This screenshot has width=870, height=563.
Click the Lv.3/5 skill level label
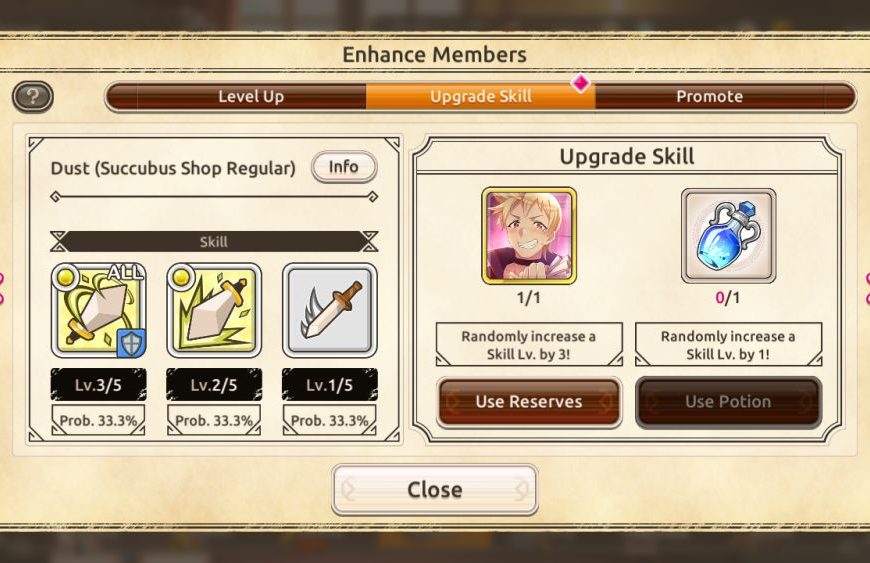99,385
